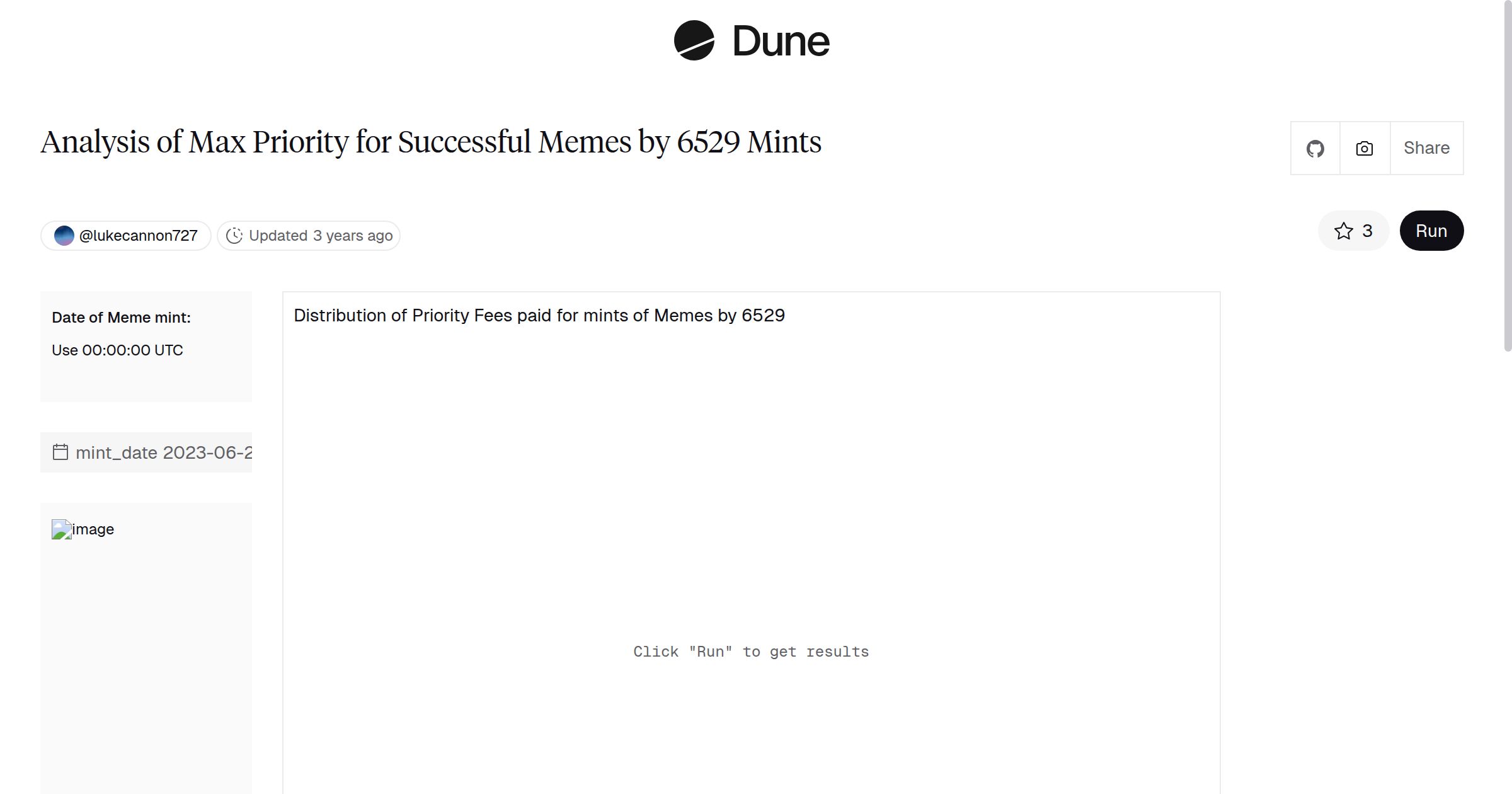The height and width of the screenshot is (794, 1512).
Task: Click the clock icon in Updated badge
Action: (234, 235)
